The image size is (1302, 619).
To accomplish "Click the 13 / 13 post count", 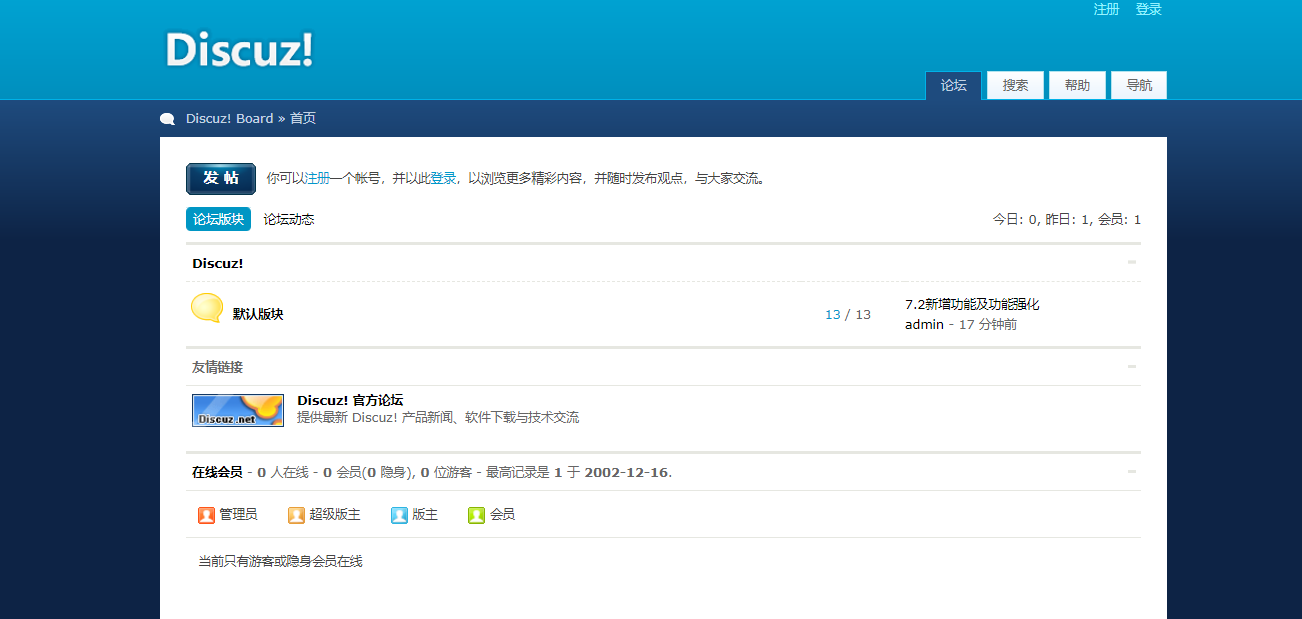I will [848, 314].
